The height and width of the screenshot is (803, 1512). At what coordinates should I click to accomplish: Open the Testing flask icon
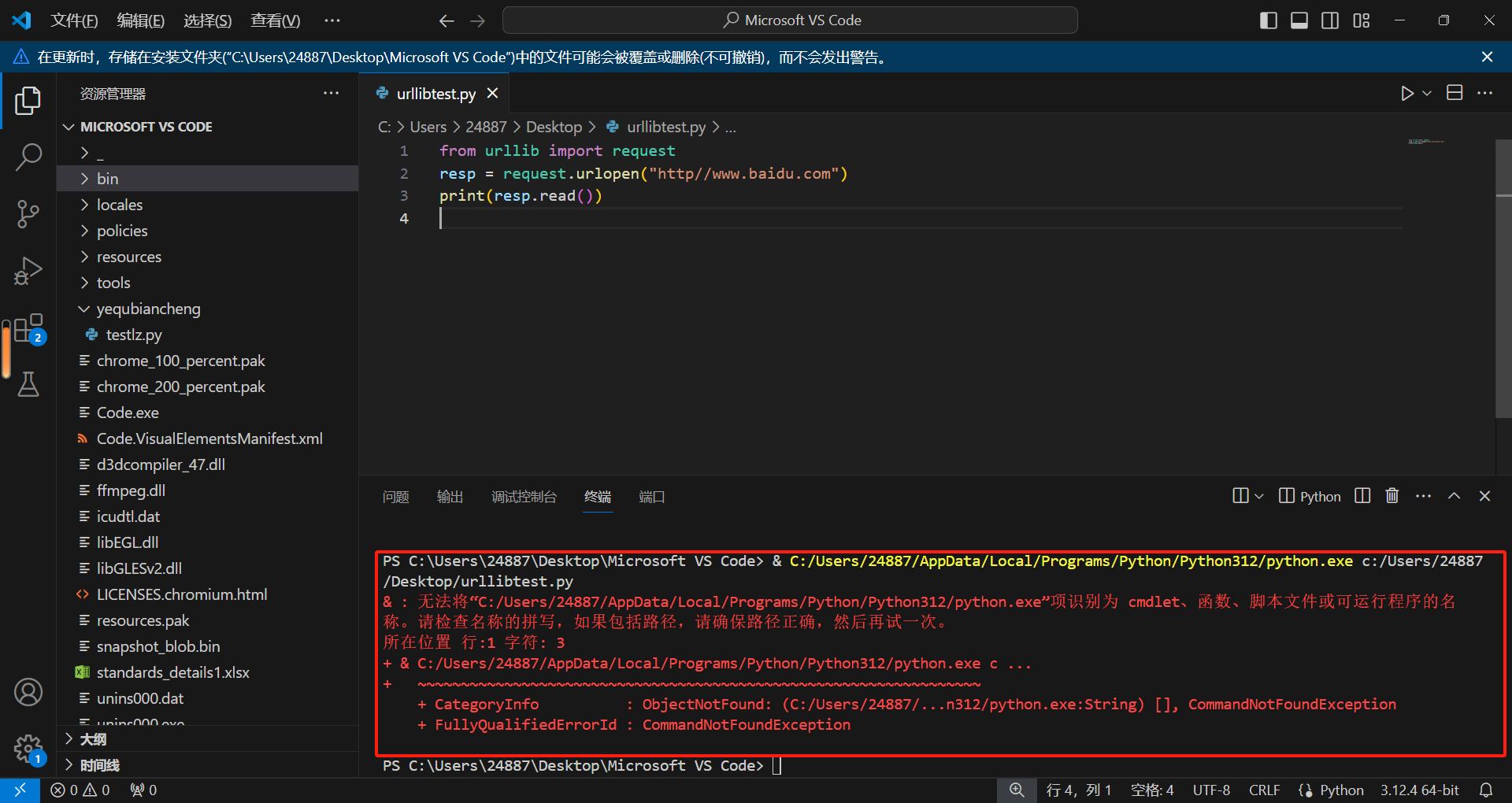(x=28, y=384)
